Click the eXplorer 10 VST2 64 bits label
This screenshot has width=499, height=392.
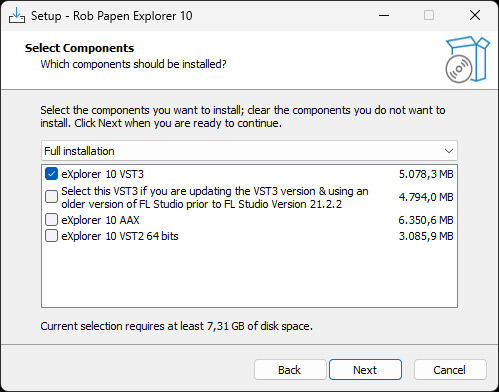click(120, 236)
